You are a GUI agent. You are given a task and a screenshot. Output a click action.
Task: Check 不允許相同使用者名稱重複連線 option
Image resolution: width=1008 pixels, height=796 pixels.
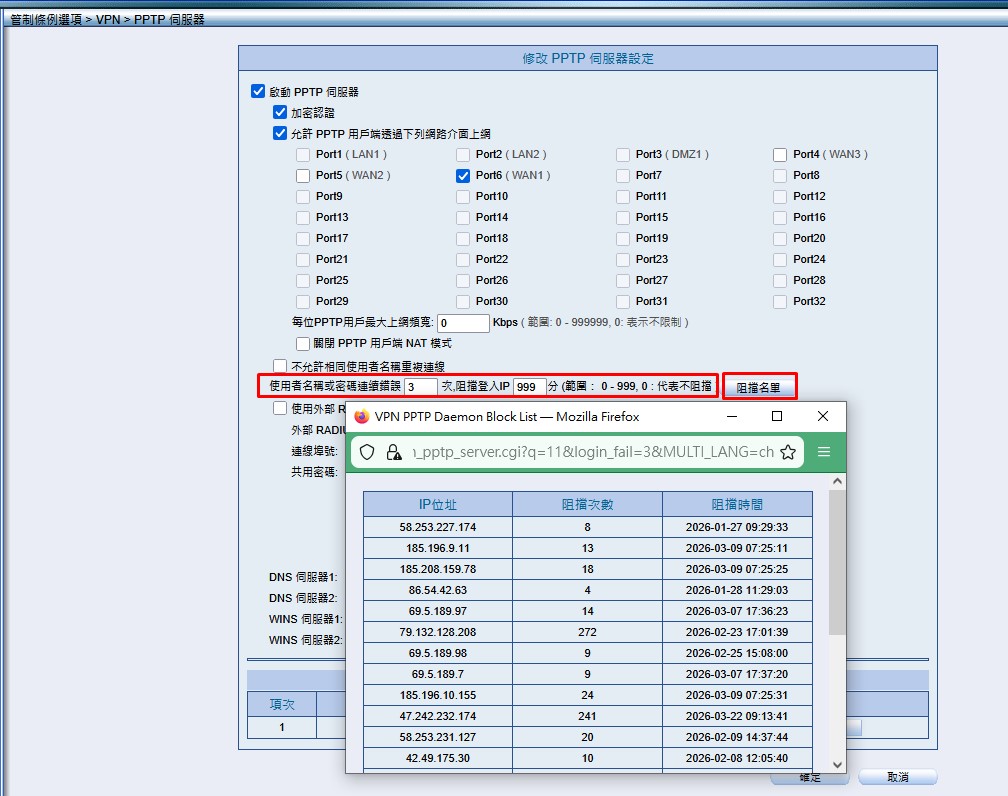(280, 367)
